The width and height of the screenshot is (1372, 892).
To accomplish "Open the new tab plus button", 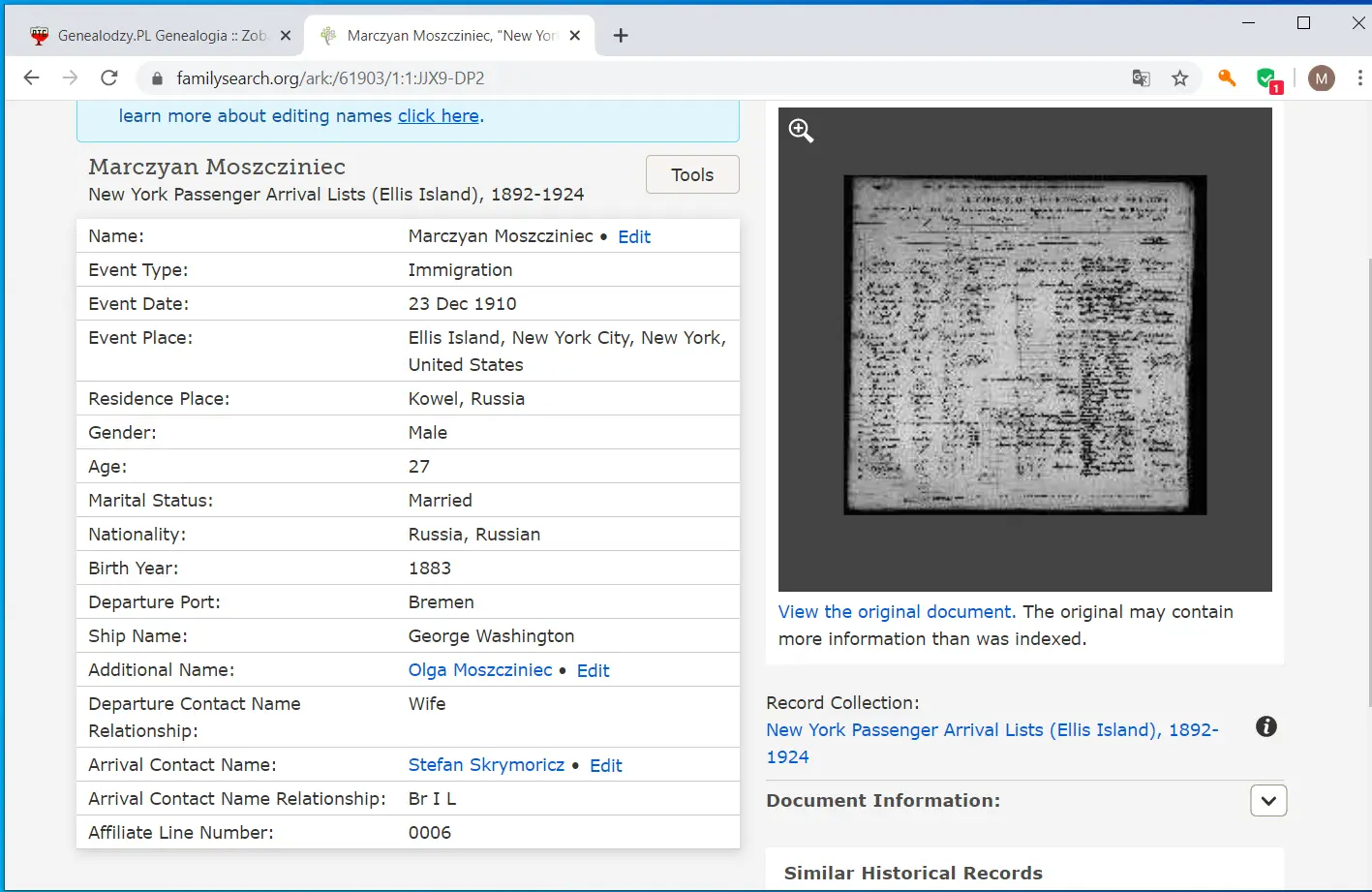I will click(x=621, y=36).
